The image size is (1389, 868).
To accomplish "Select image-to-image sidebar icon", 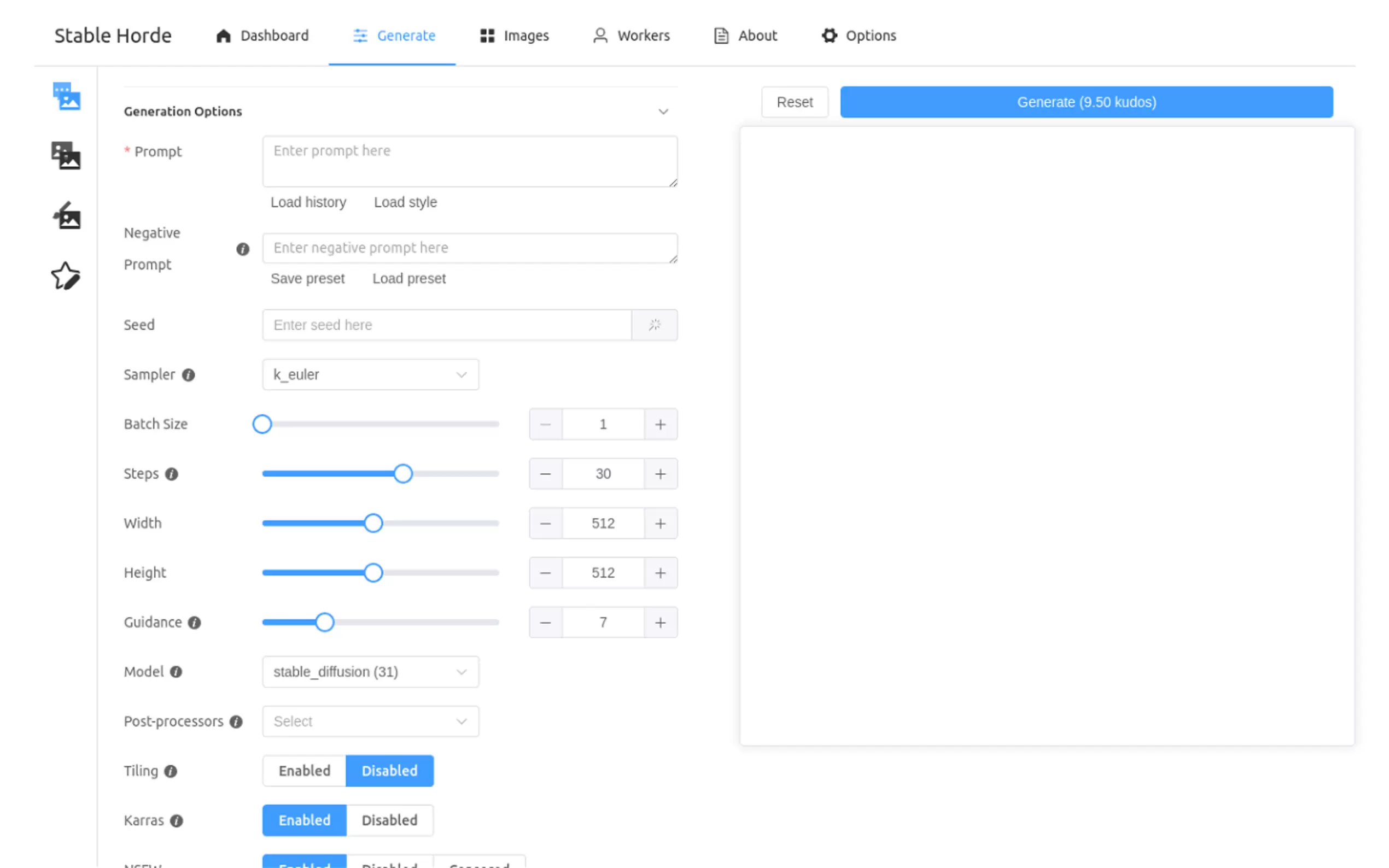I will click(67, 156).
